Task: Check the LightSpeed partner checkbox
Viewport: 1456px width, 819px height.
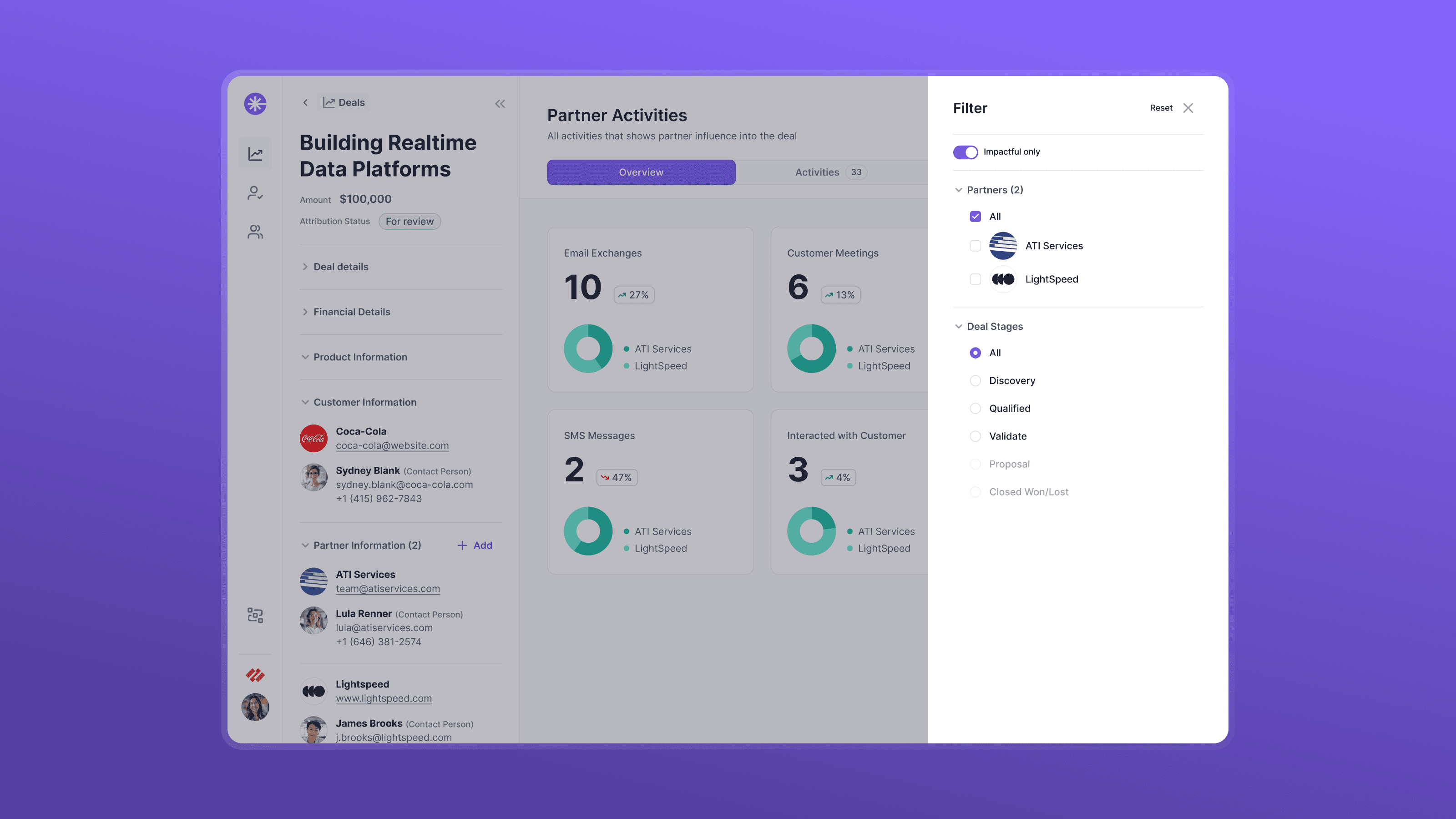Action: click(975, 279)
